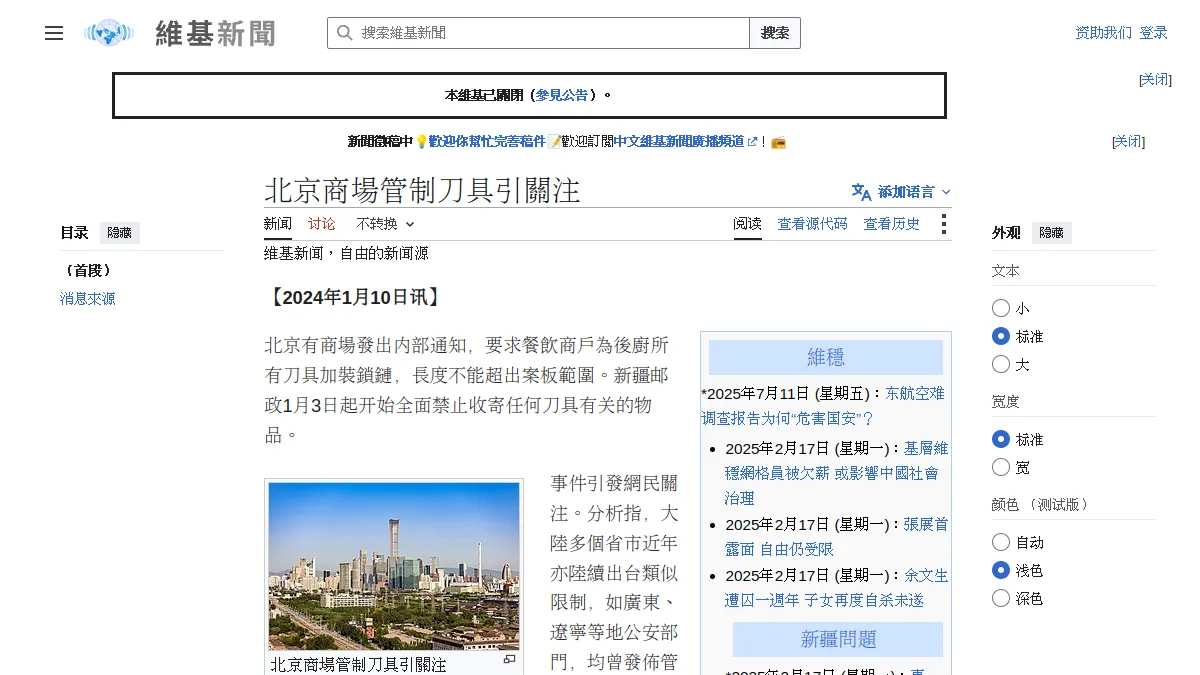Click the image caption 北京商場管制刀具引關注

pyautogui.click(x=359, y=664)
